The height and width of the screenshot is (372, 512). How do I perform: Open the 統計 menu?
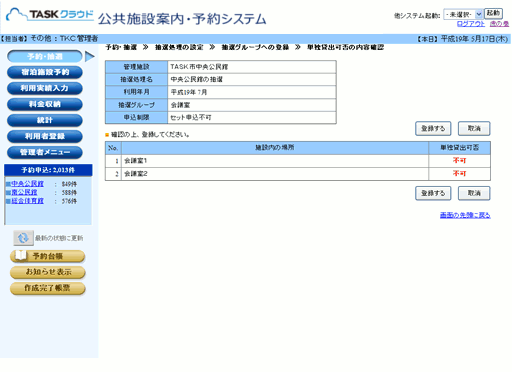pos(45,120)
